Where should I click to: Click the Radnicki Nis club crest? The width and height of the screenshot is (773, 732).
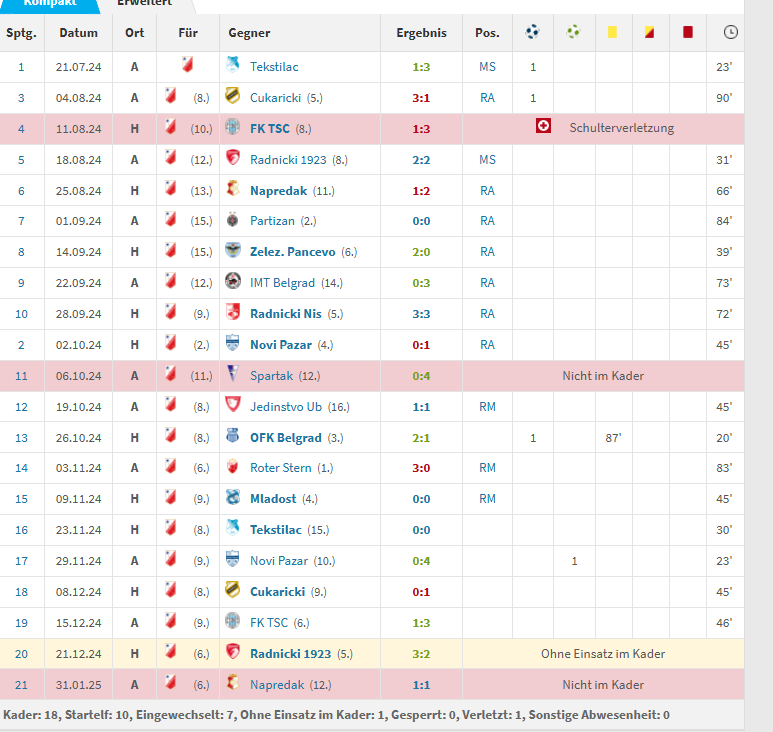point(232,313)
